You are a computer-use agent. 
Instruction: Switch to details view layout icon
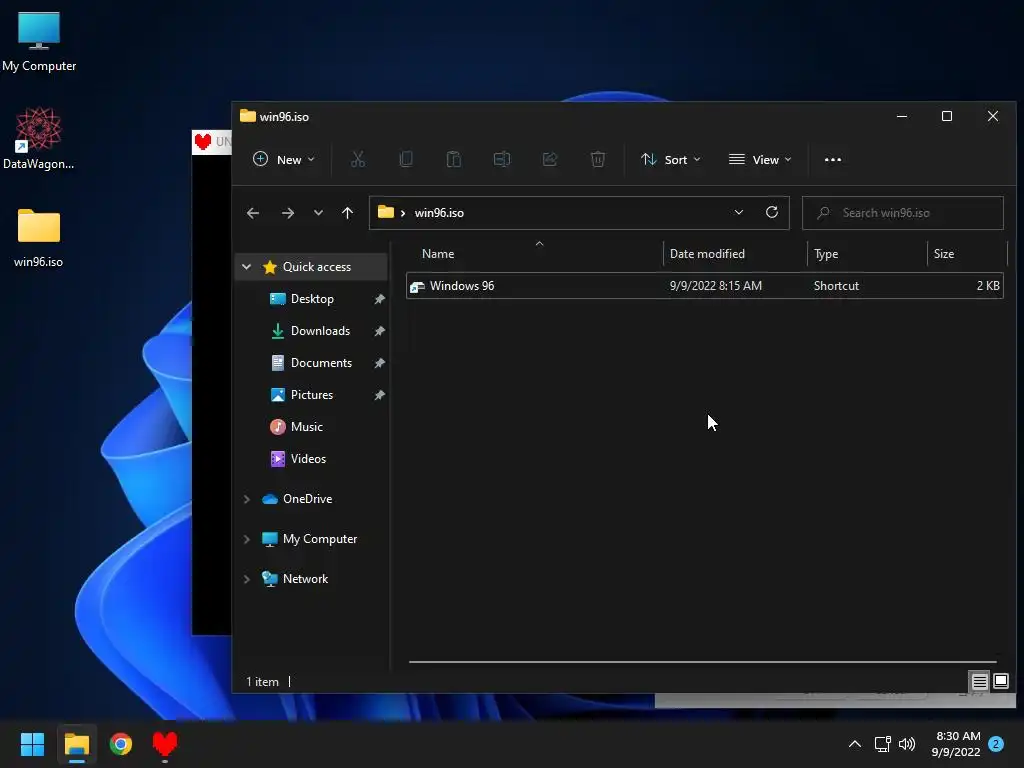point(980,682)
